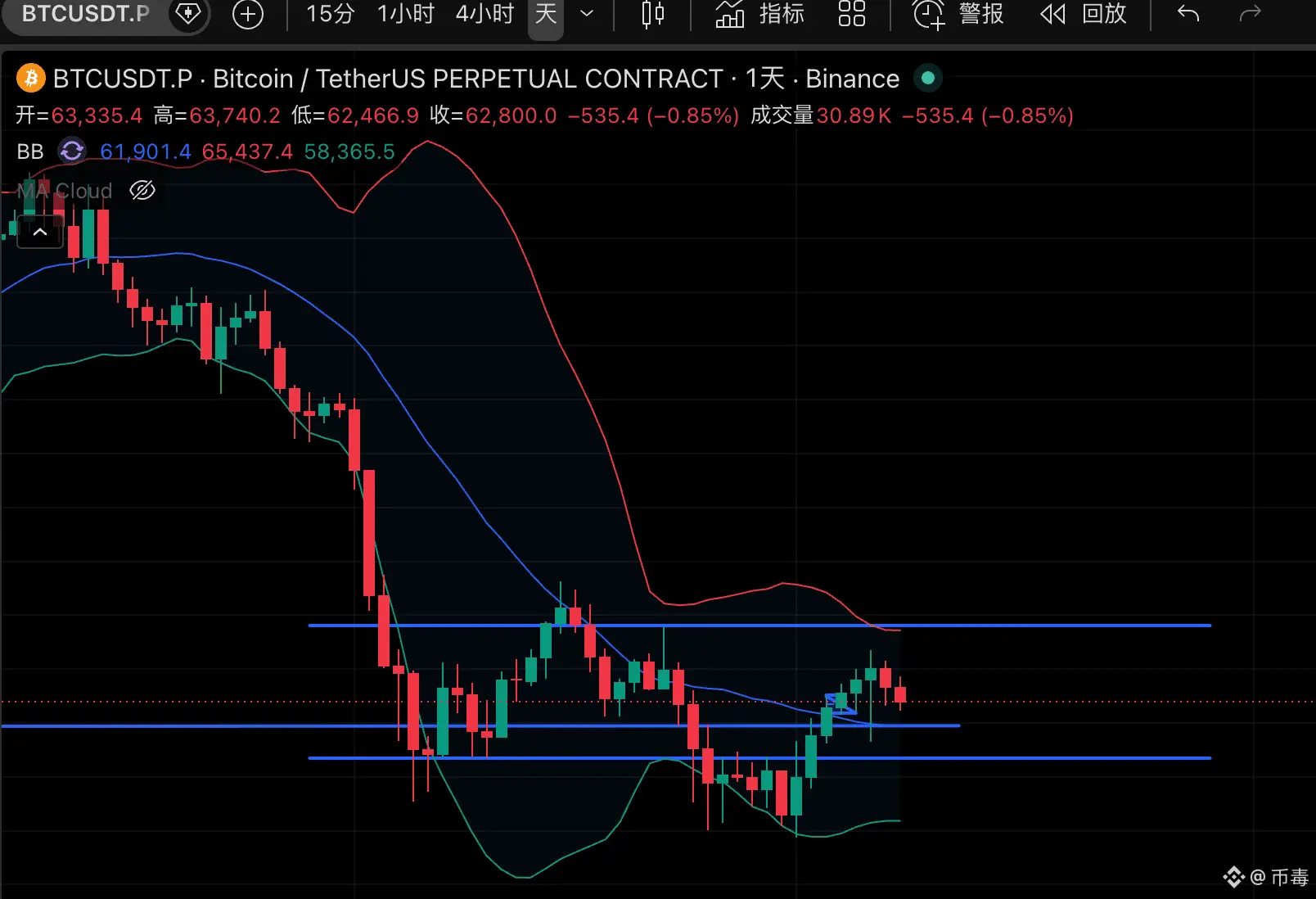Viewport: 1316px width, 899px height.
Task: Select the 15分 timeframe
Action: pos(330,14)
